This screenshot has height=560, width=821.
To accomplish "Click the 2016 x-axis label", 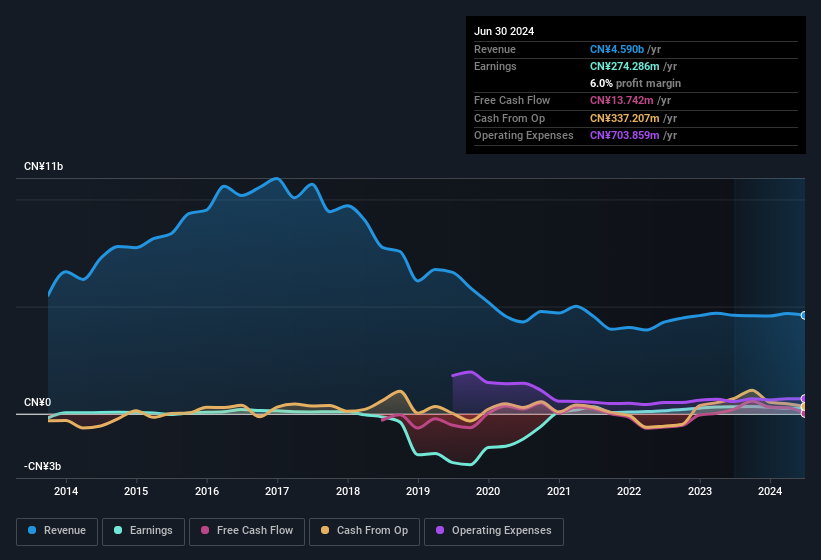I will [x=207, y=491].
